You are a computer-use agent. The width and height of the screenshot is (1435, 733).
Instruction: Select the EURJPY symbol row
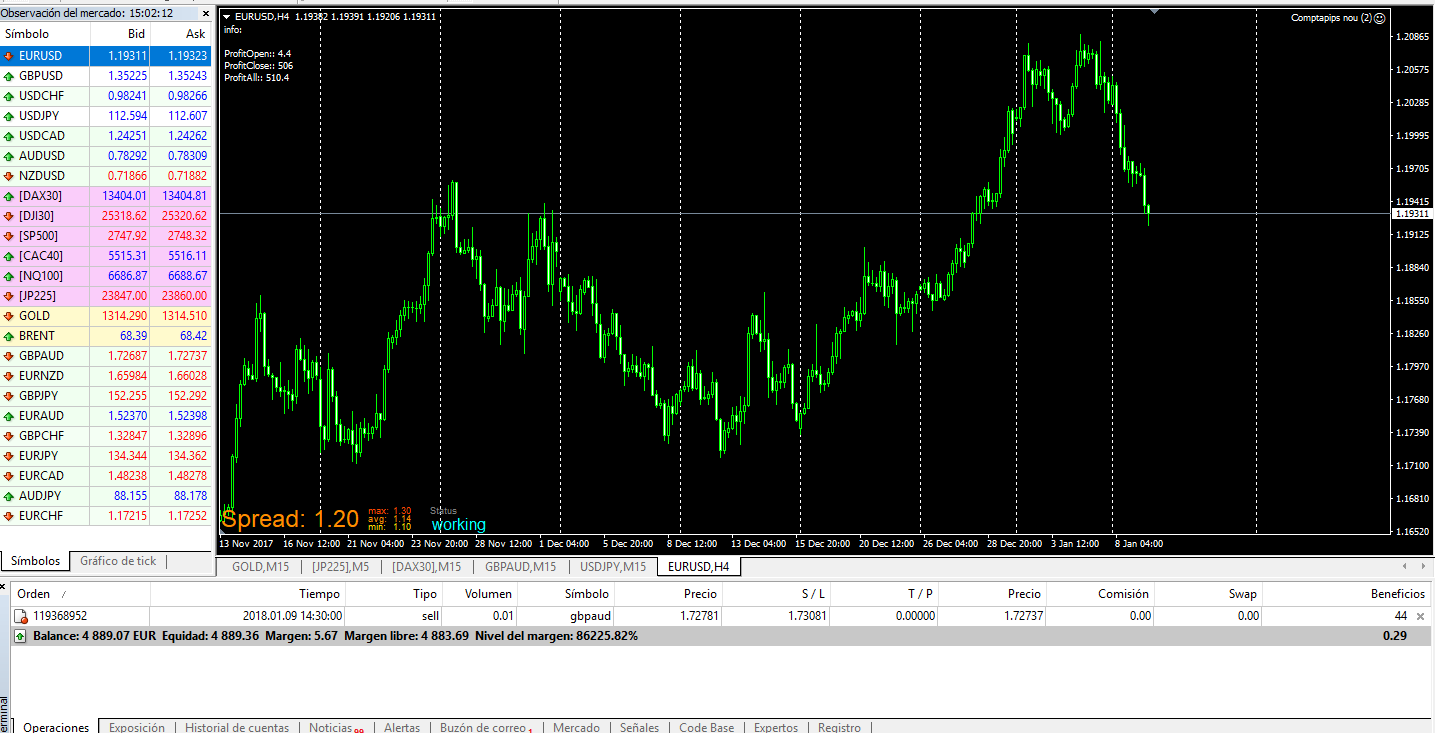(x=106, y=456)
